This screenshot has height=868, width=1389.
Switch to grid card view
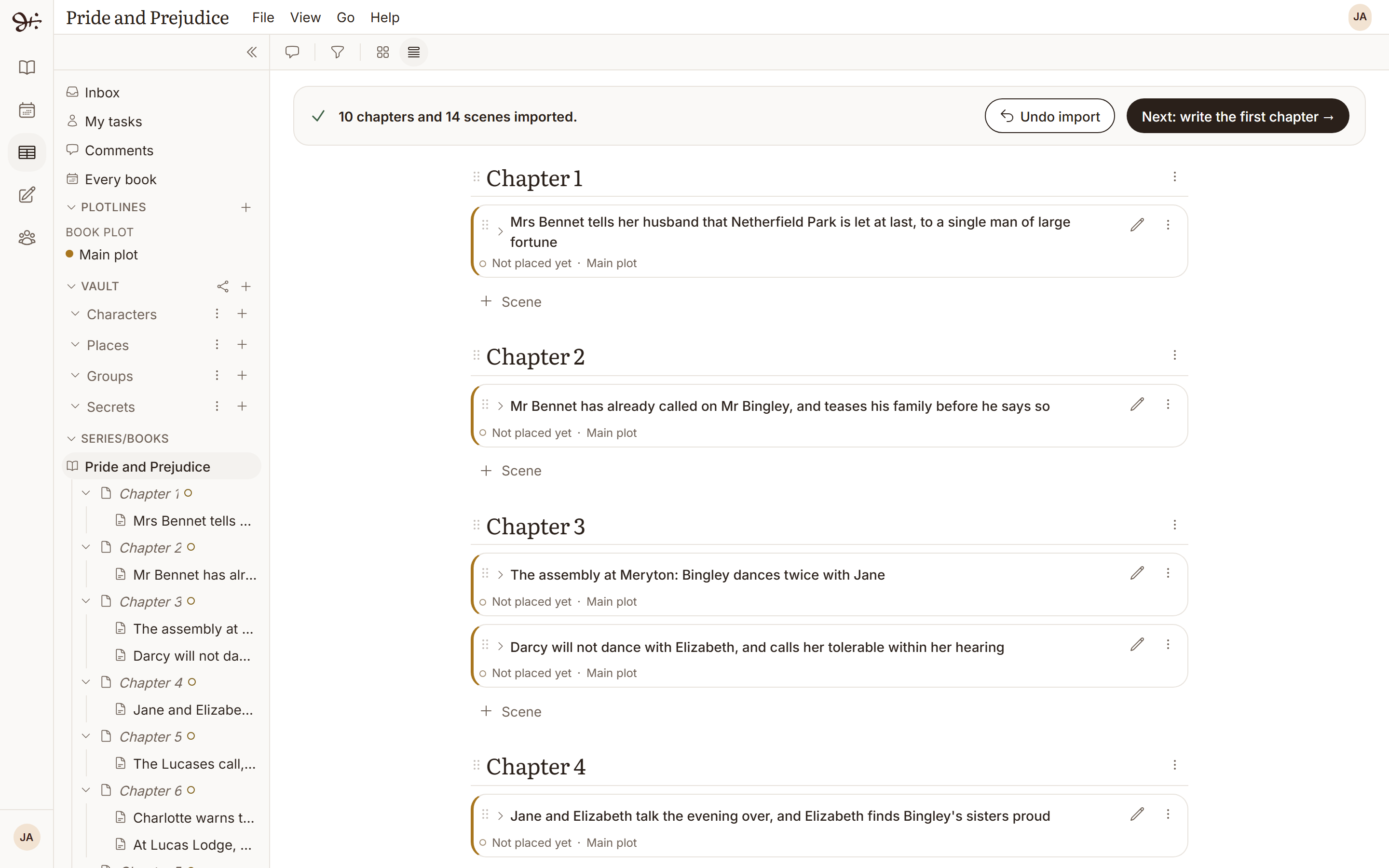click(x=383, y=52)
